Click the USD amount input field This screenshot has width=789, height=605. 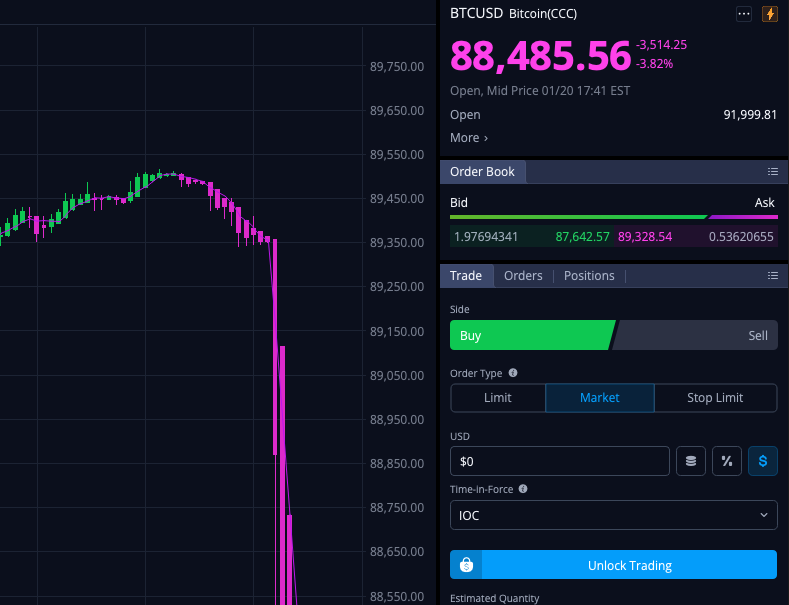(560, 461)
